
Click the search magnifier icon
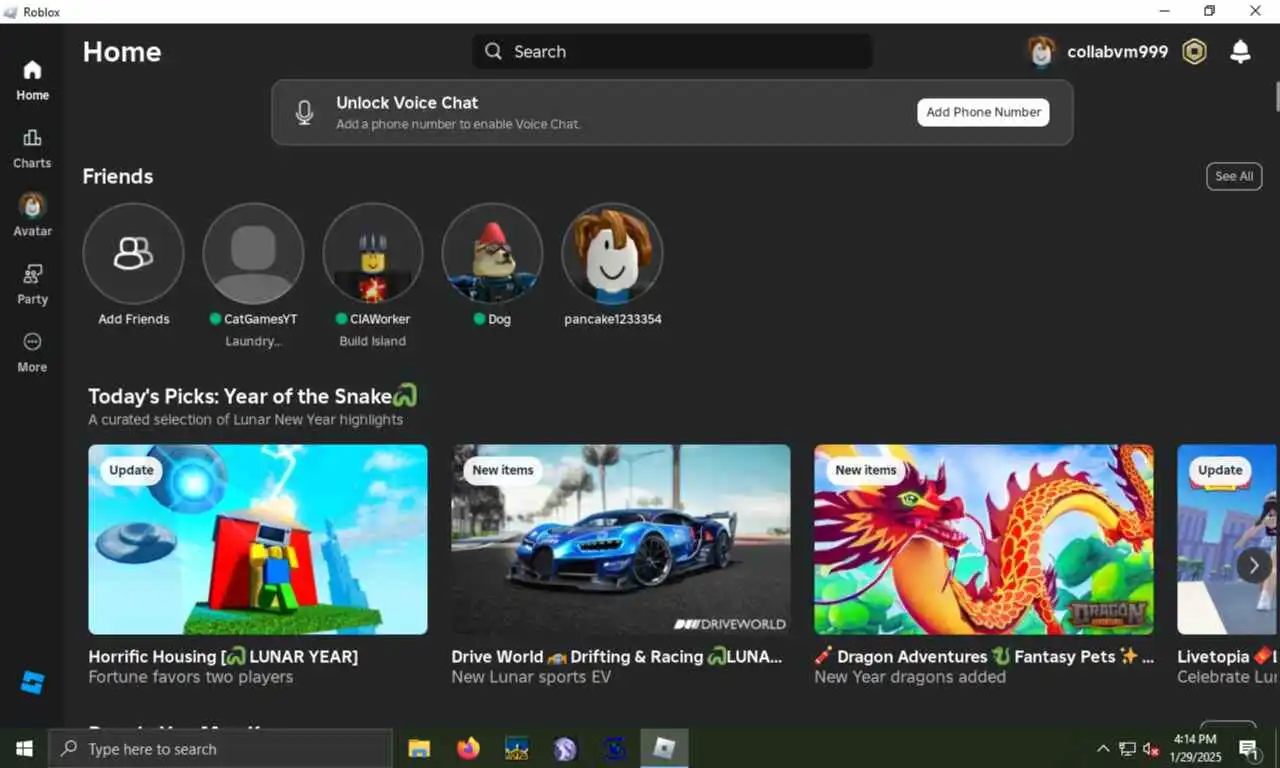[x=493, y=52]
